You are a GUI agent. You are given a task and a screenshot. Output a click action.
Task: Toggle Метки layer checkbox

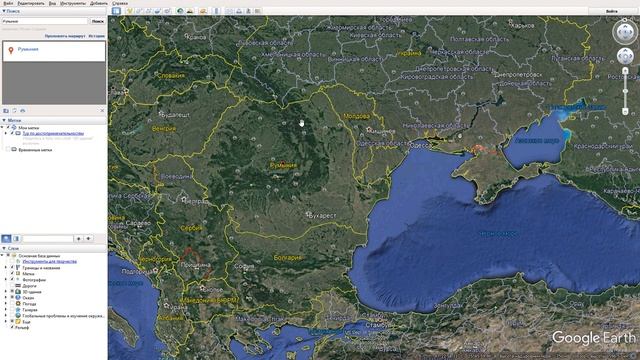point(12,274)
